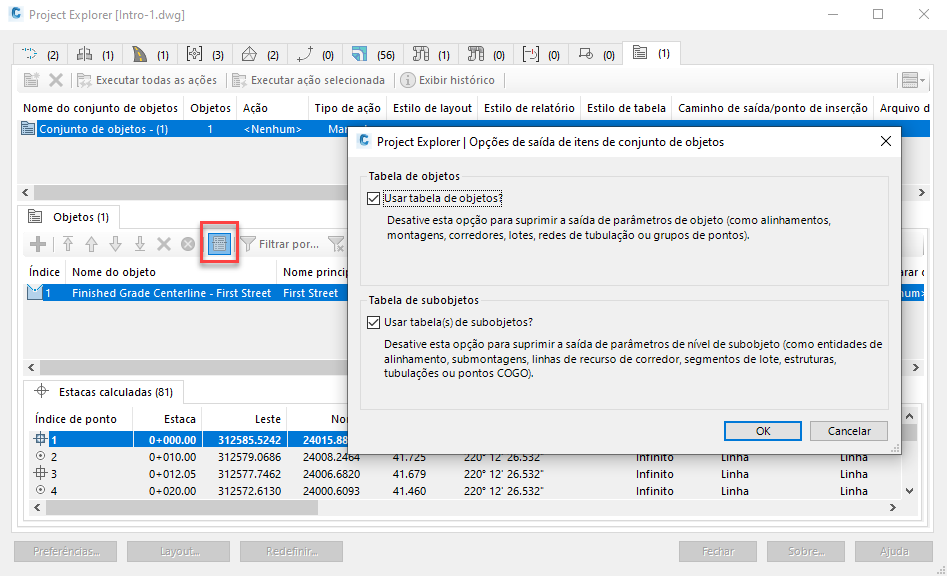Viewport: 947px width, 576px height.
Task: Click Executar todas as ações
Action: (147, 80)
